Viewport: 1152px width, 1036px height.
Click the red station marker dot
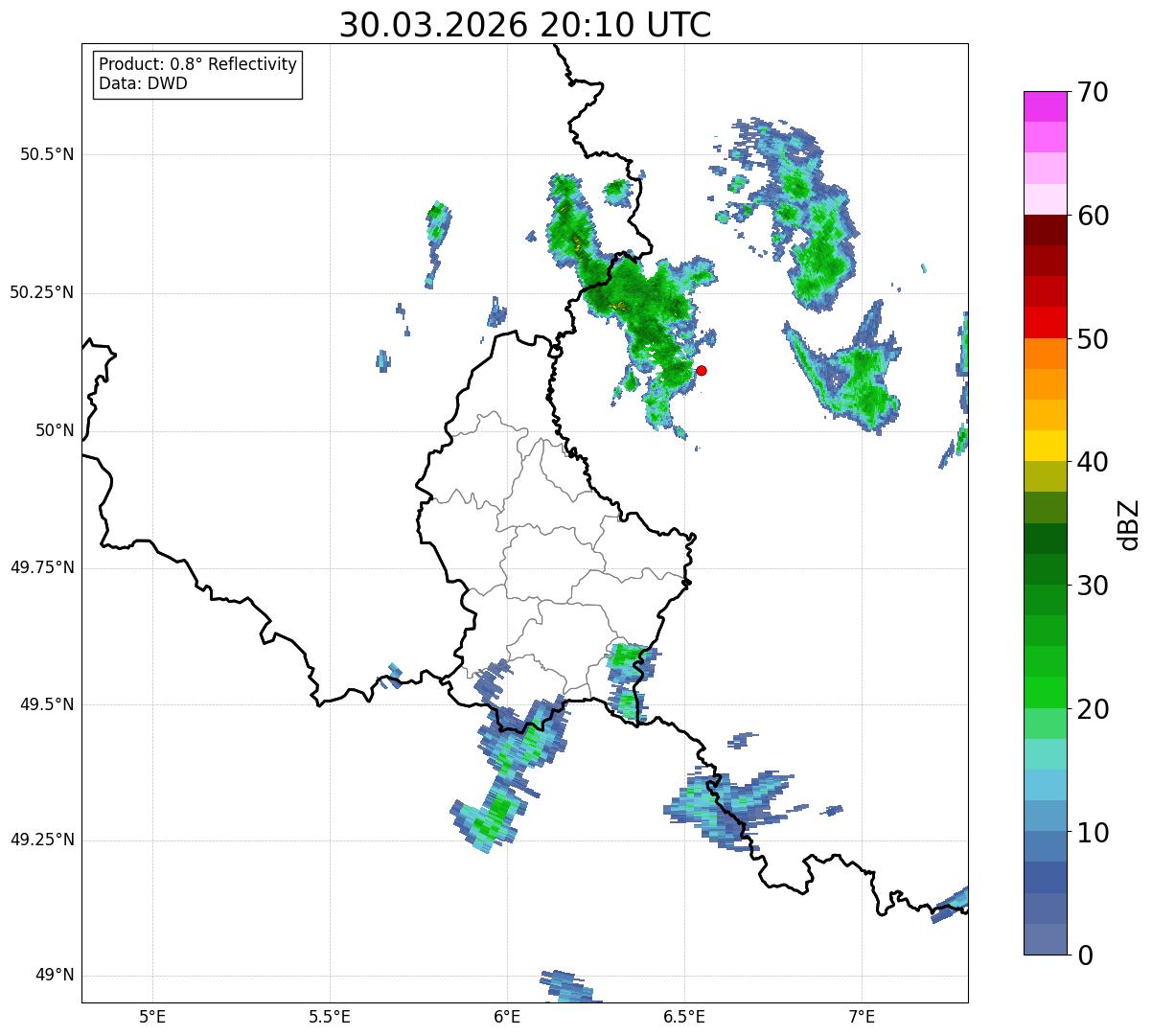tap(701, 370)
